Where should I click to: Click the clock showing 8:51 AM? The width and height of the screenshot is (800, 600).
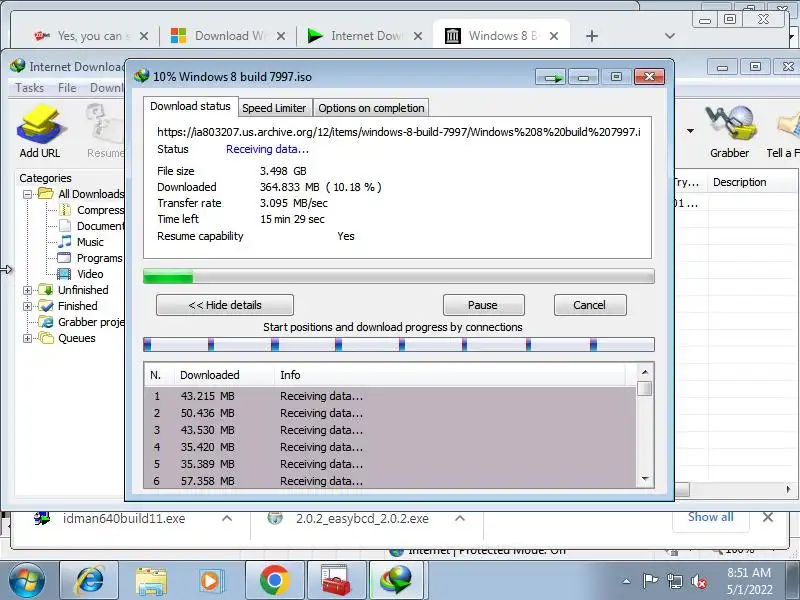pos(749,573)
